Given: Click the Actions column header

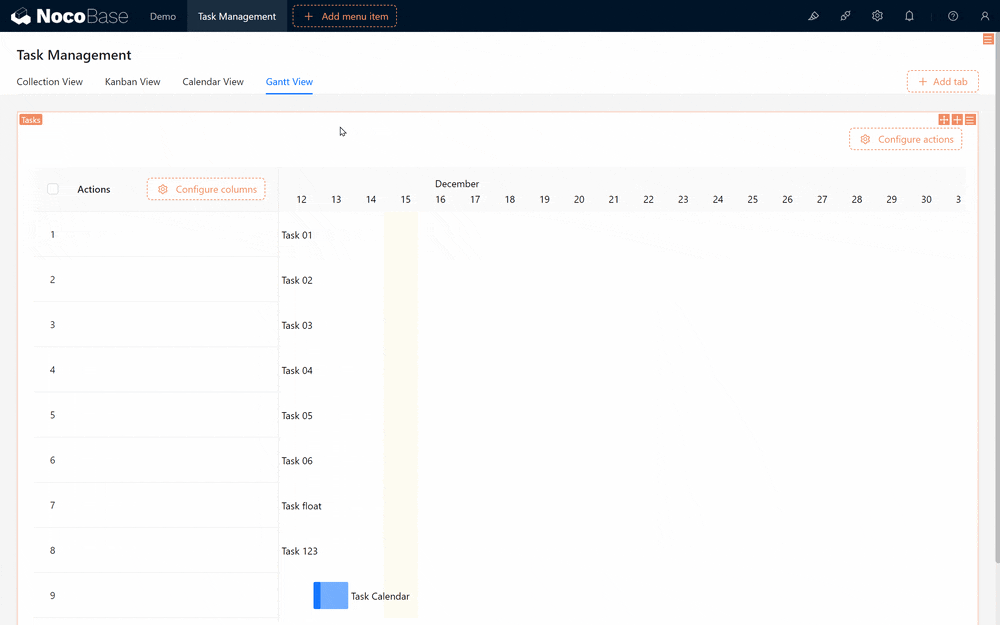Looking at the screenshot, I should (x=94, y=189).
